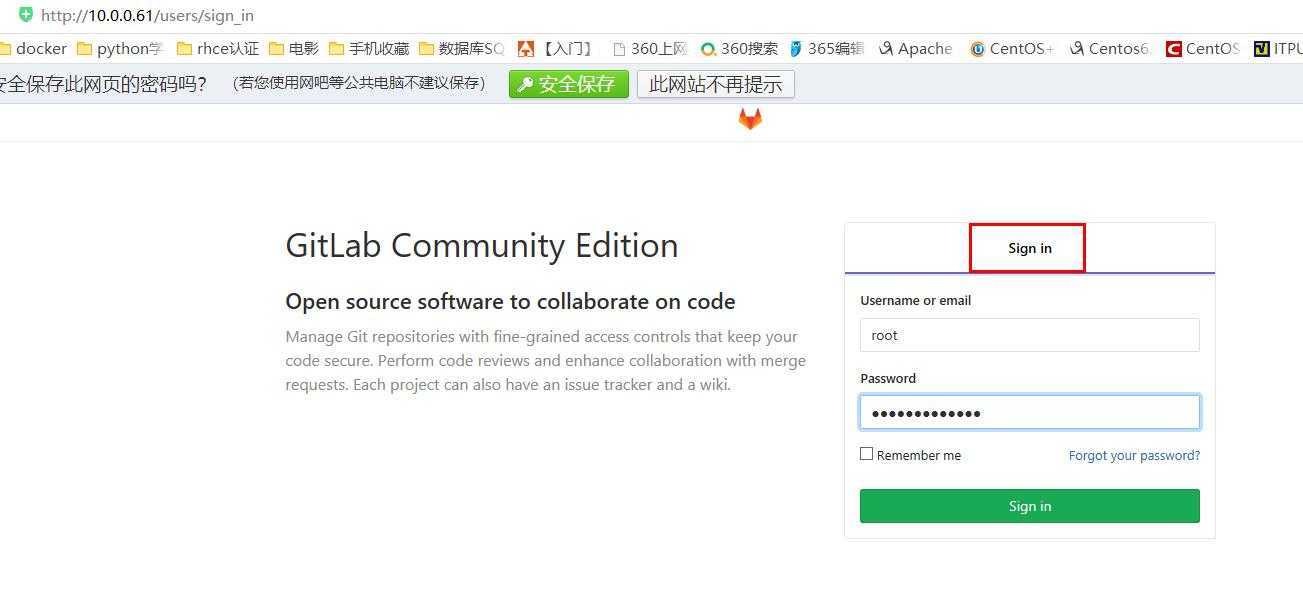Open the 365编辑 bookmark
Viewport: 1303px width, 612px height.
point(826,48)
